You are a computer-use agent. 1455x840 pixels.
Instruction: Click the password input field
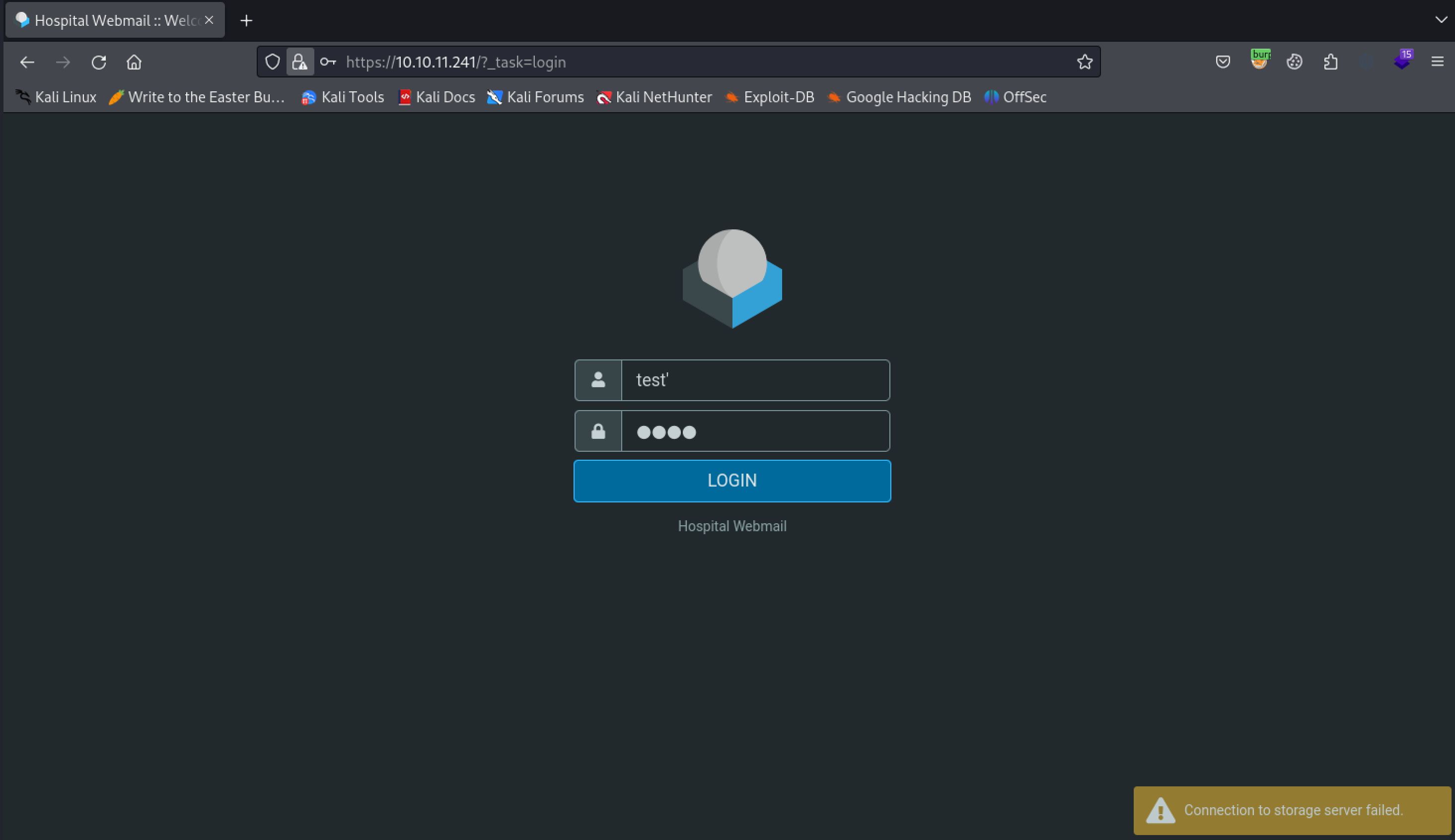(755, 431)
